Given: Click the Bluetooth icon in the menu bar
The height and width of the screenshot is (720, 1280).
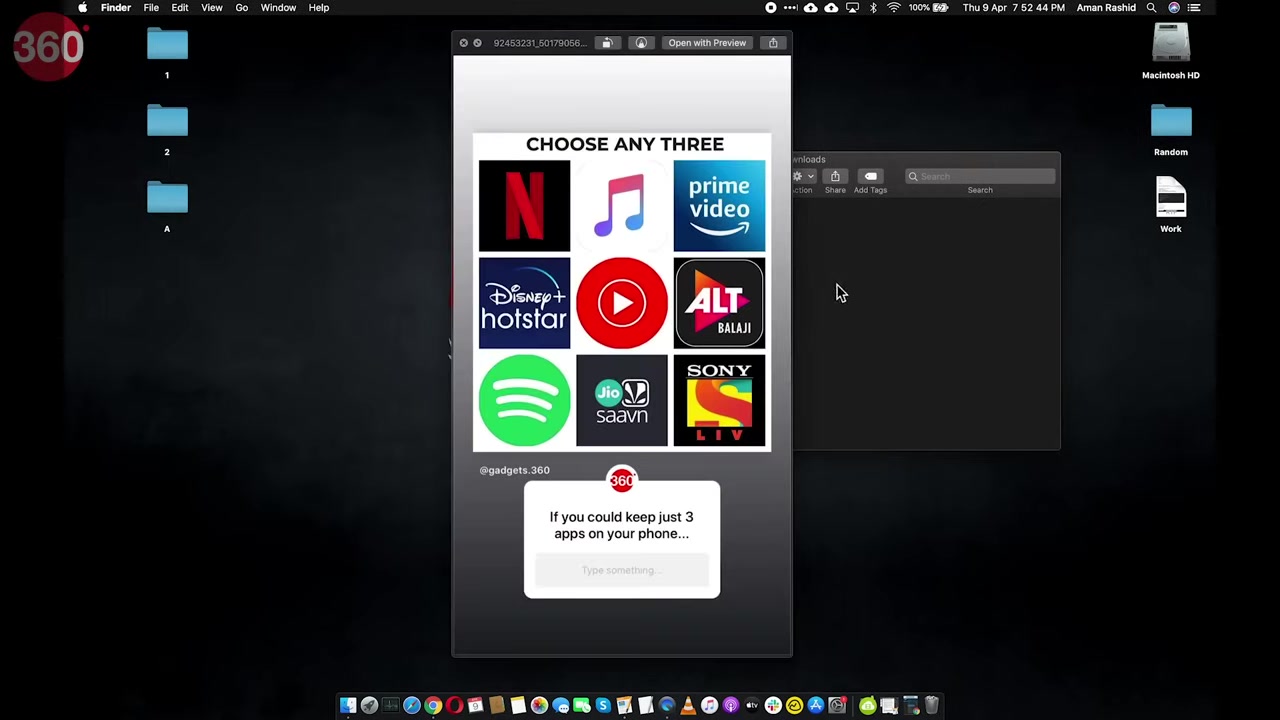Looking at the screenshot, I should (874, 8).
